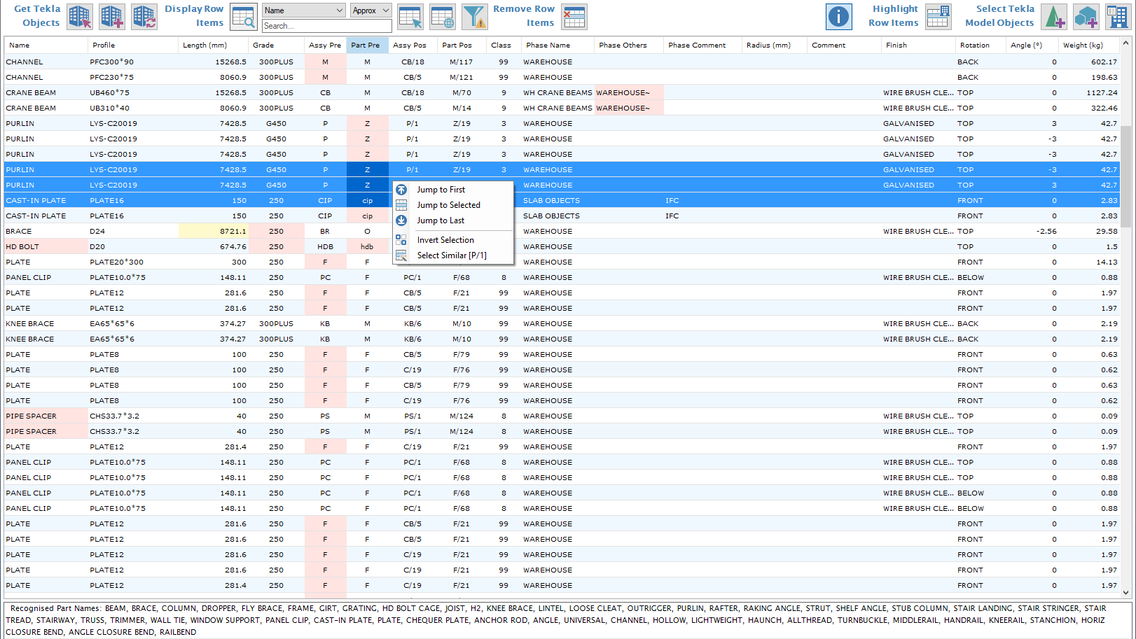1136x639 pixels.
Task: Click the refresh Tekla objects building icon
Action: 143,16
